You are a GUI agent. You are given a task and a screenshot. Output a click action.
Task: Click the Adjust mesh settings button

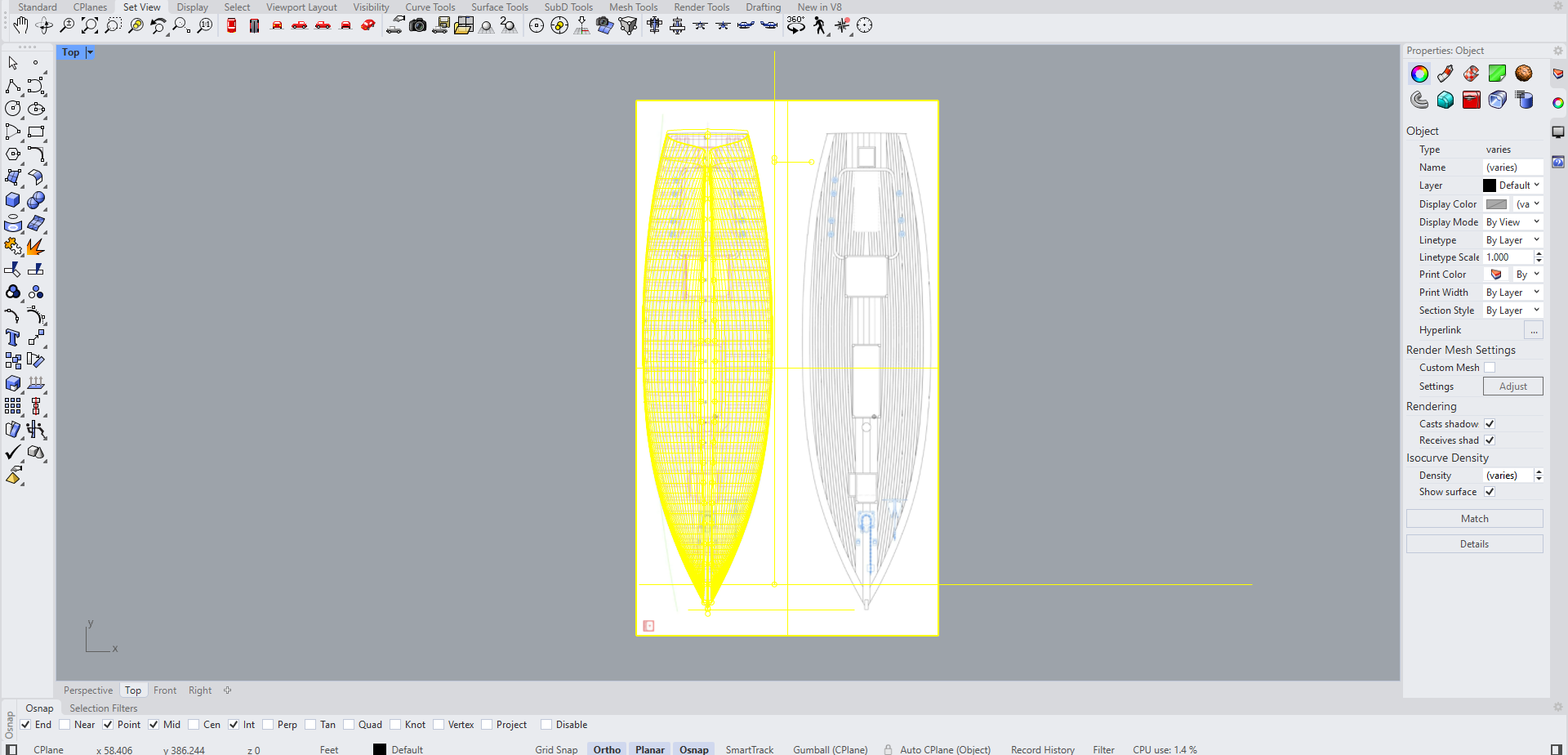[x=1512, y=386]
